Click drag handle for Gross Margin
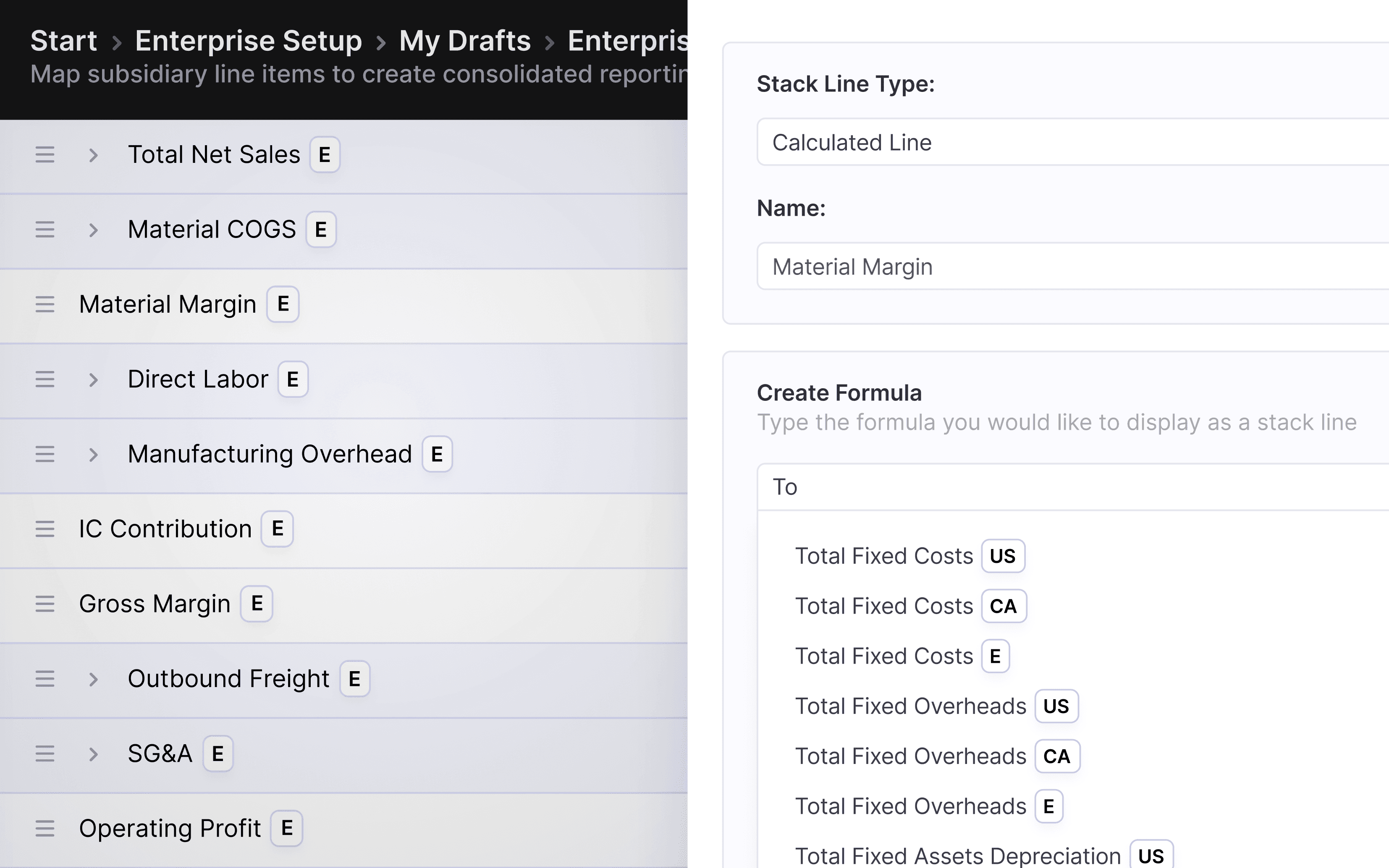1389x868 pixels. 45,604
